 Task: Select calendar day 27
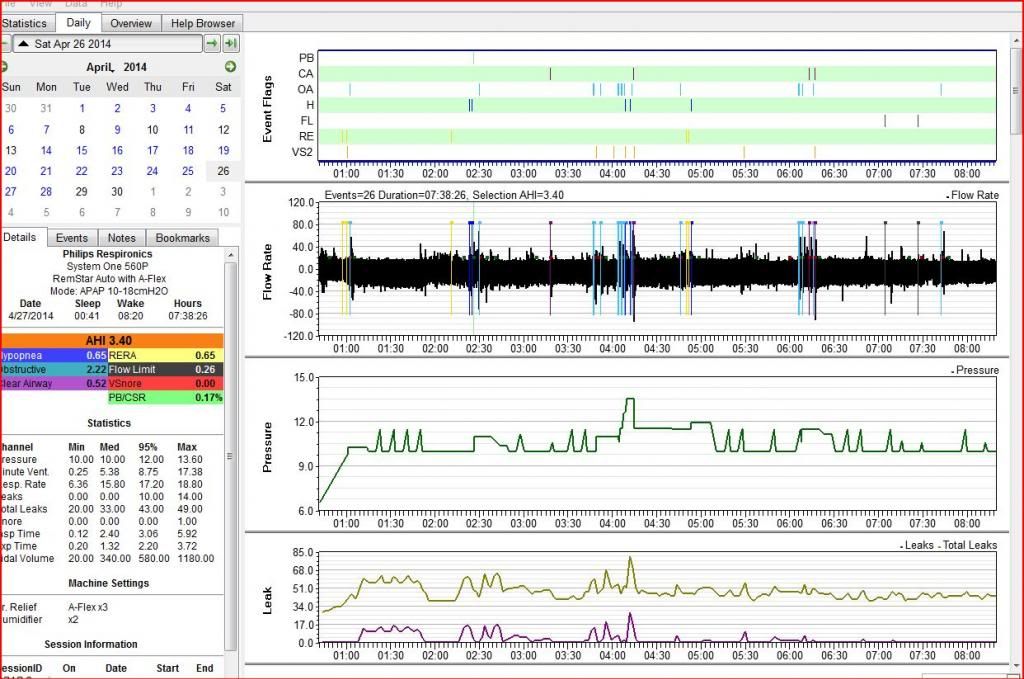click(x=11, y=192)
